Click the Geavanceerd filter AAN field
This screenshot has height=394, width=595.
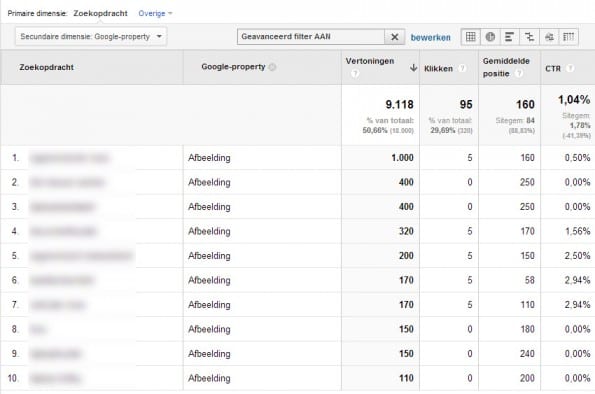tap(311, 37)
